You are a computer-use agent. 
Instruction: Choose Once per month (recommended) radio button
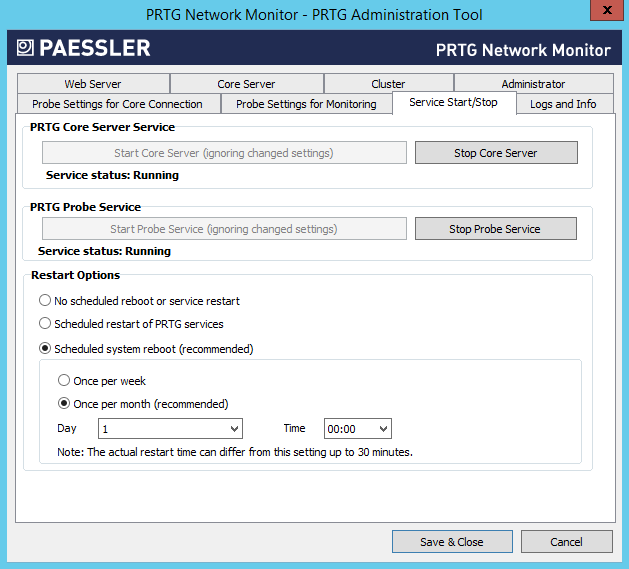64,404
